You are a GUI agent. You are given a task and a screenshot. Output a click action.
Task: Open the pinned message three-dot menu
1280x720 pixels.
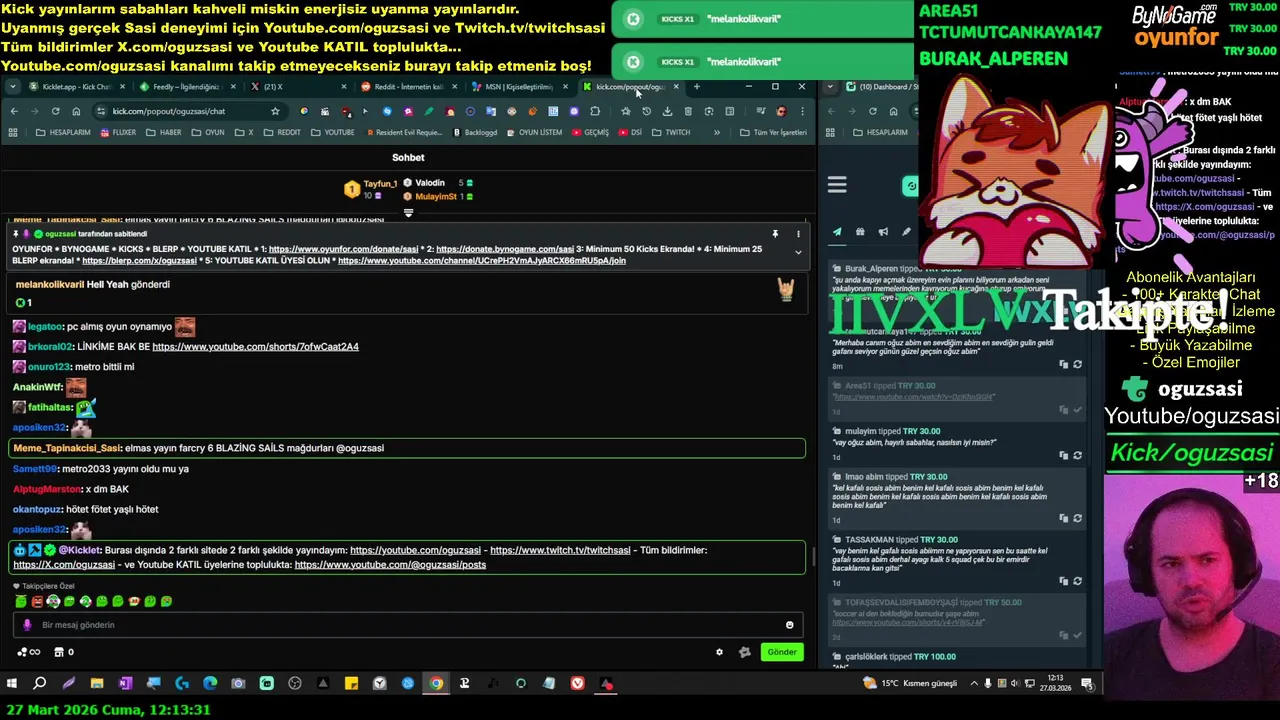(798, 234)
